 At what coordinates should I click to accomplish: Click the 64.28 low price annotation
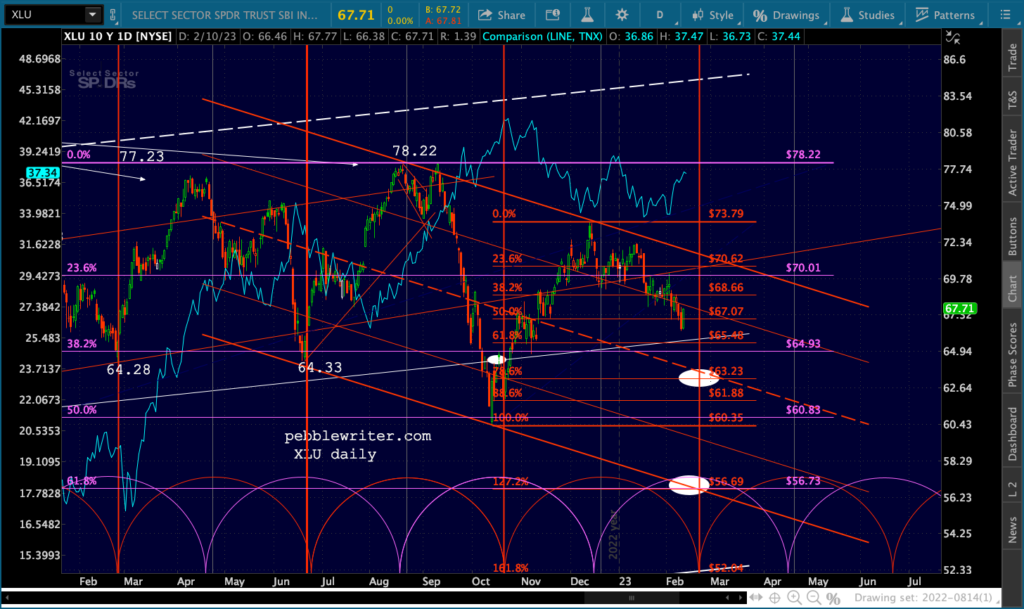coord(128,369)
